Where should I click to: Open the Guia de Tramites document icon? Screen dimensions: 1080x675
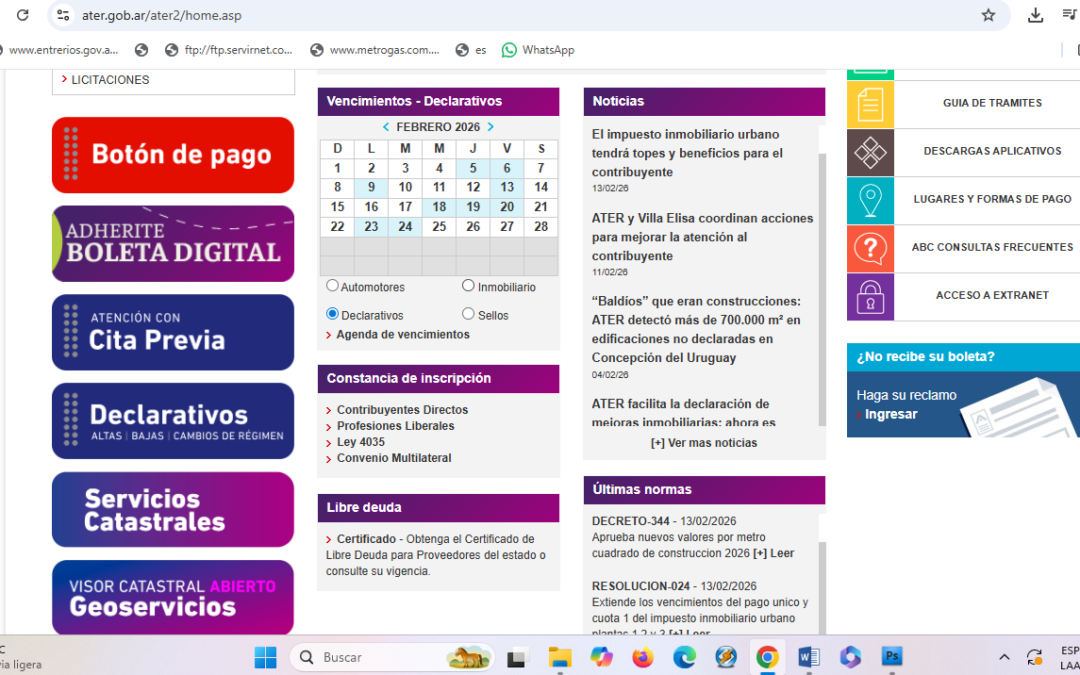click(870, 104)
